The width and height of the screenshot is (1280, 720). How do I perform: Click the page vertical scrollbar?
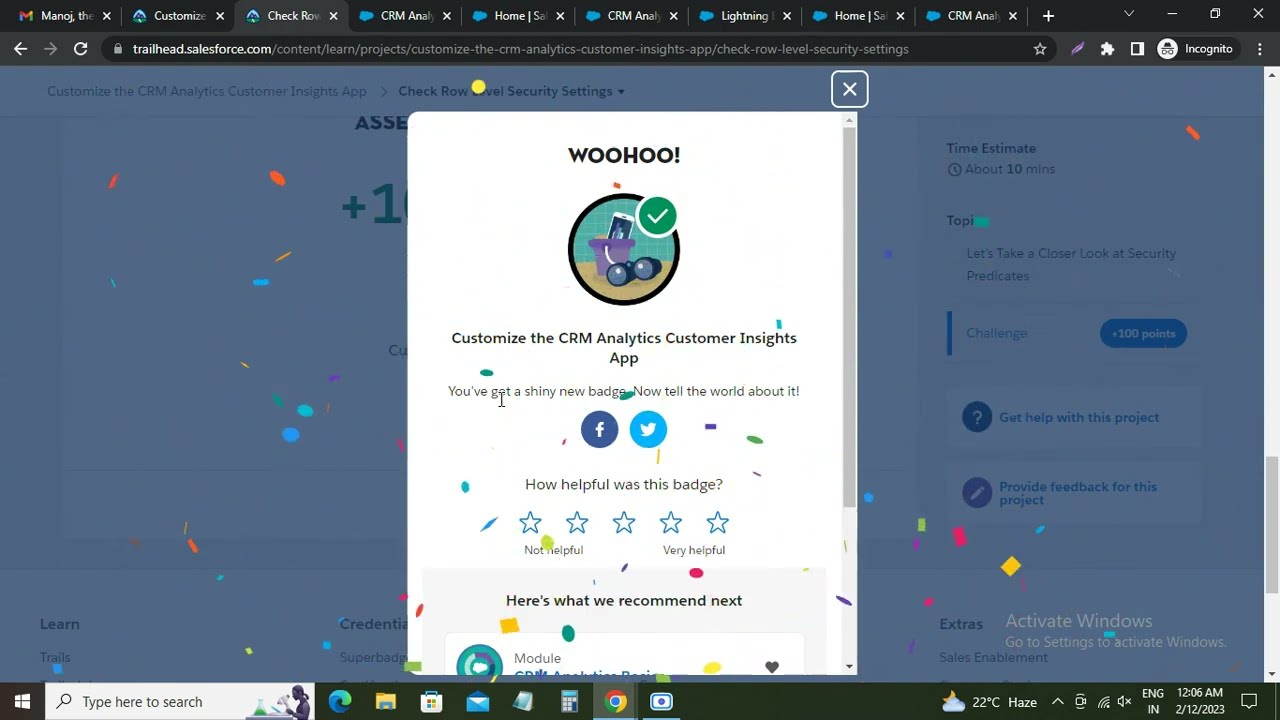pyautogui.click(x=1272, y=525)
